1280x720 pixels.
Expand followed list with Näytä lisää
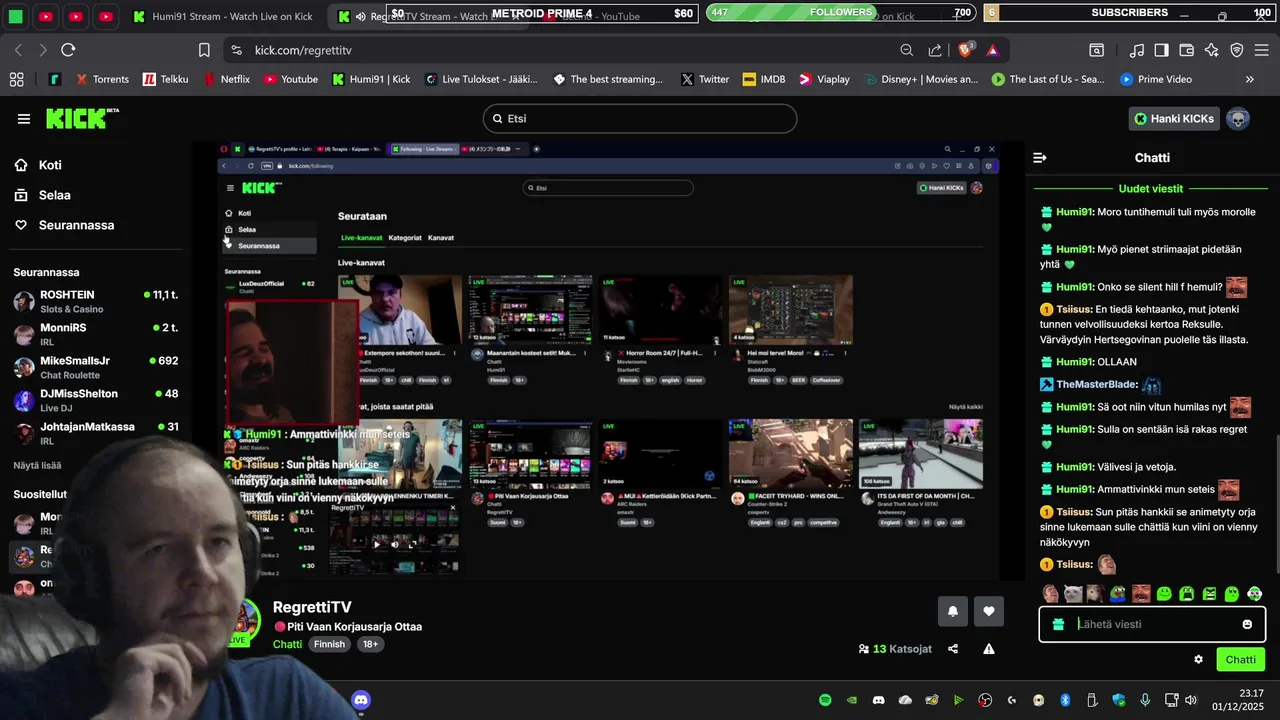point(37,465)
